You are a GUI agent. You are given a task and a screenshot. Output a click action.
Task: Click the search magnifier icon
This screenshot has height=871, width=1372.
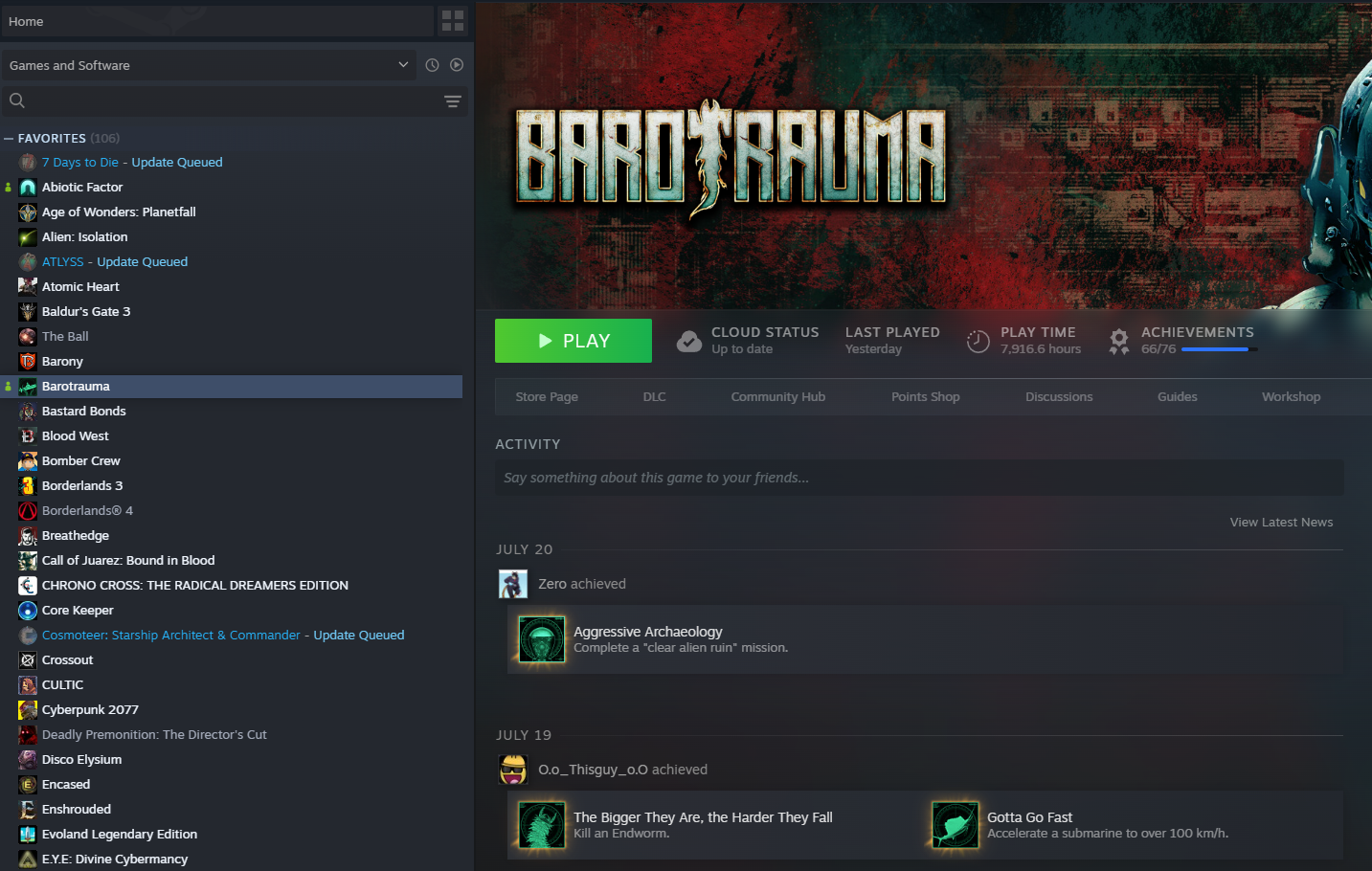pos(17,100)
